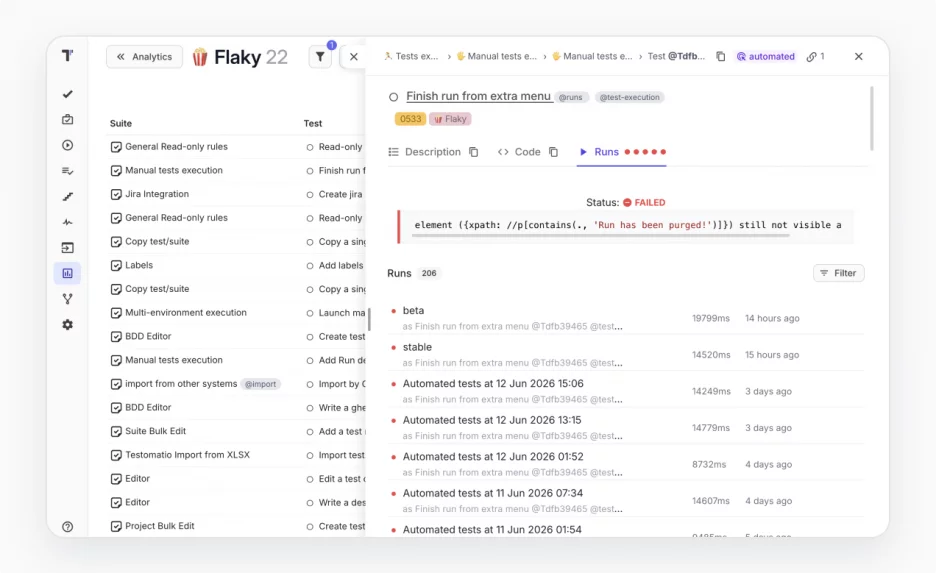
Task: Click the popcorn Flaky icon in header
Action: point(200,57)
